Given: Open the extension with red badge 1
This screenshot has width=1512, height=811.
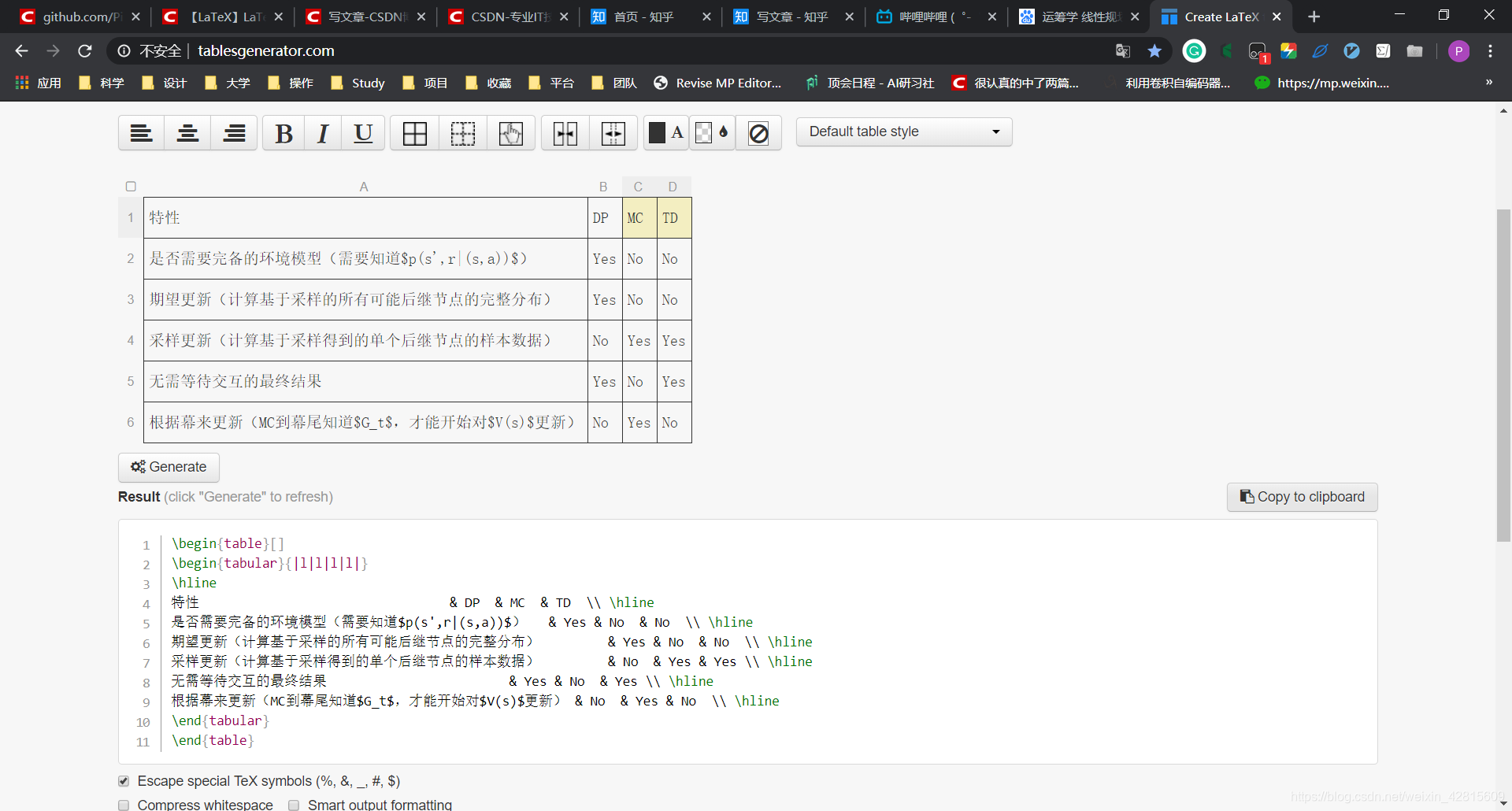Looking at the screenshot, I should pyautogui.click(x=1258, y=51).
